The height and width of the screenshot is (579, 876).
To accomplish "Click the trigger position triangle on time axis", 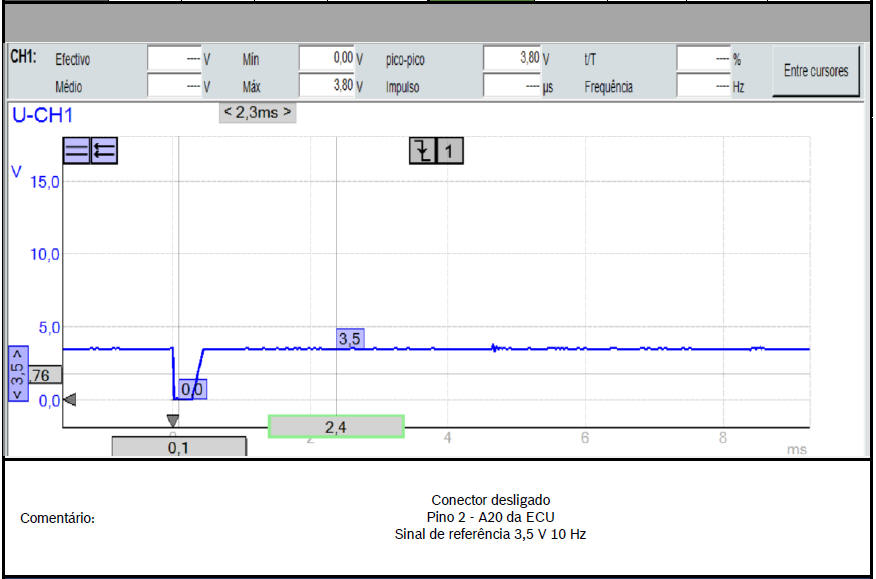I will tap(173, 421).
